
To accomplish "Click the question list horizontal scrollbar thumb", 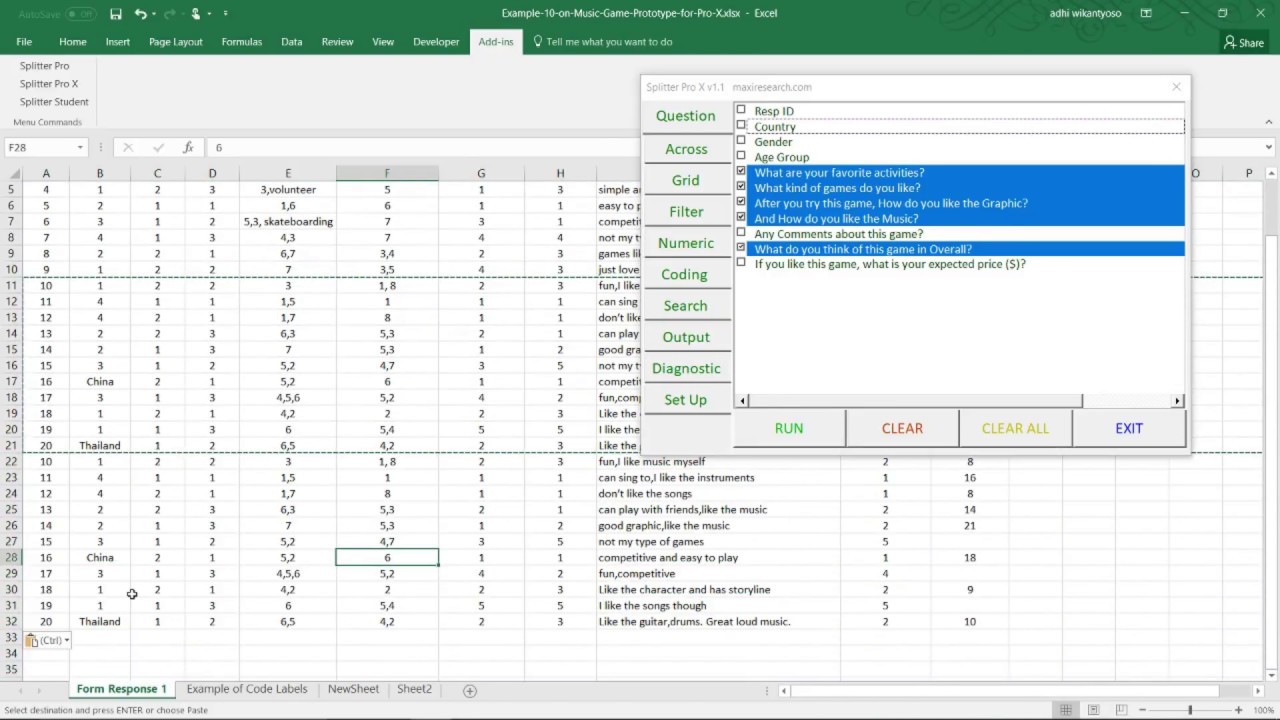I will [915, 401].
